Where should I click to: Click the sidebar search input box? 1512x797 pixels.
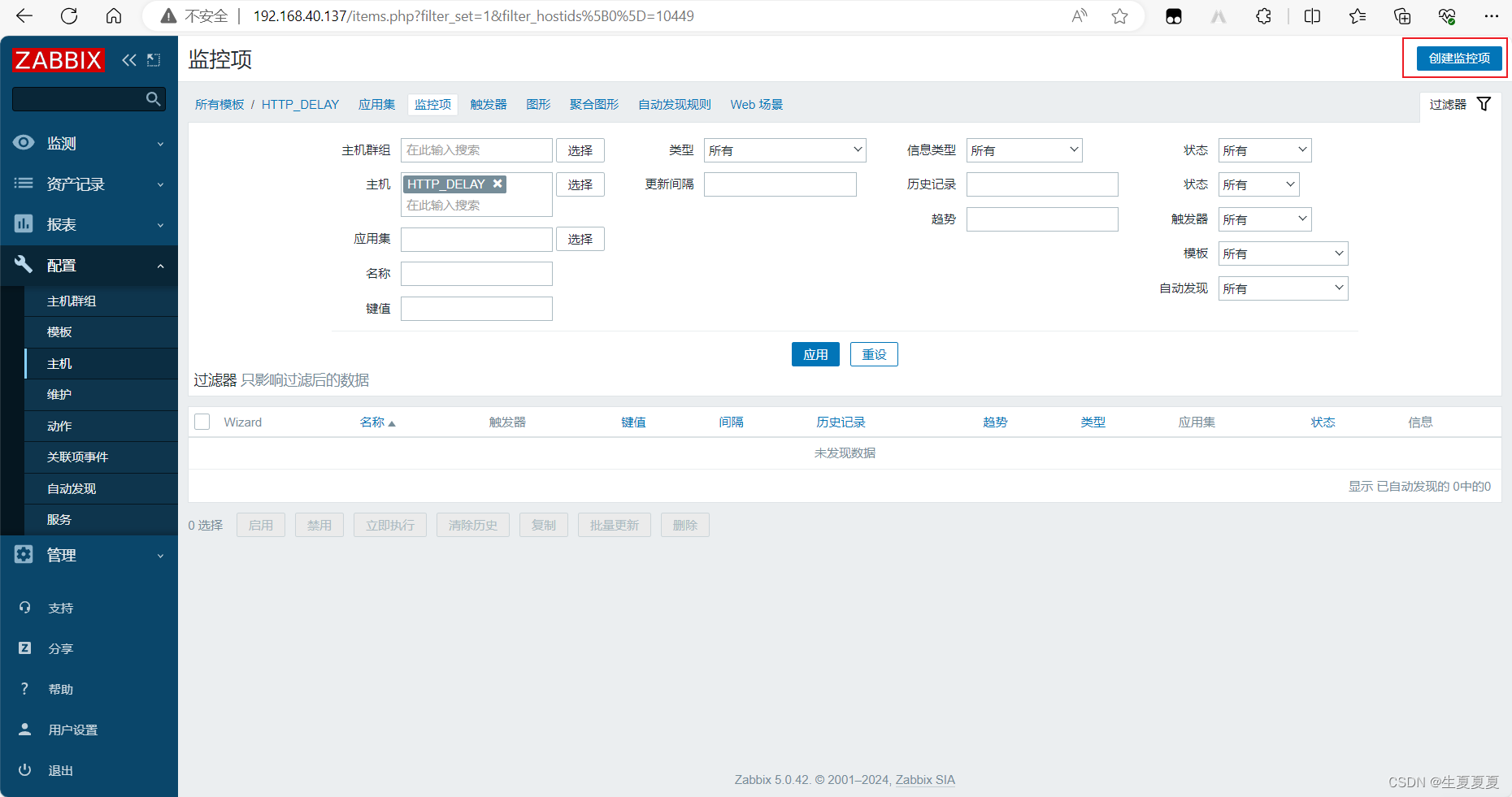tap(89, 99)
